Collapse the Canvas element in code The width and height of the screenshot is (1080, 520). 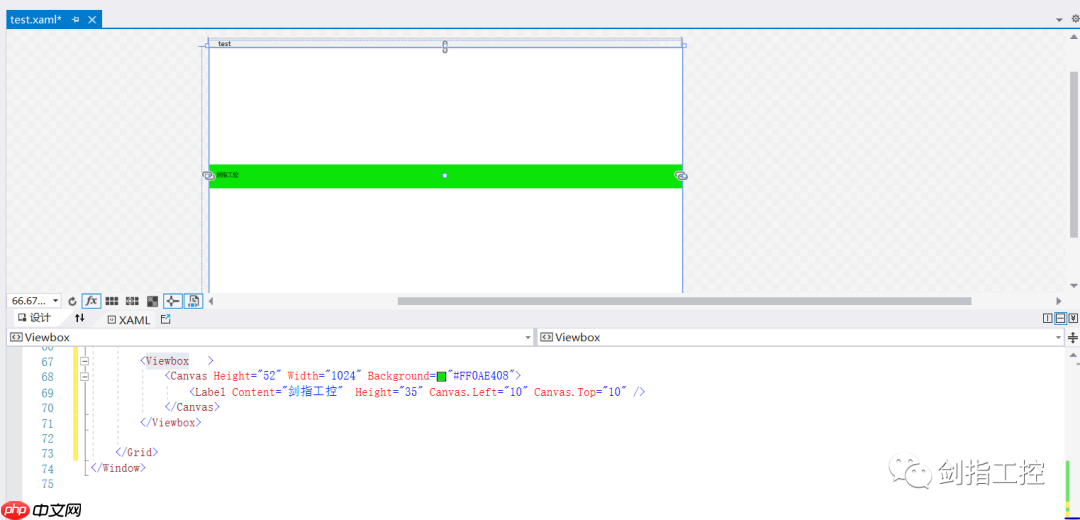[85, 377]
